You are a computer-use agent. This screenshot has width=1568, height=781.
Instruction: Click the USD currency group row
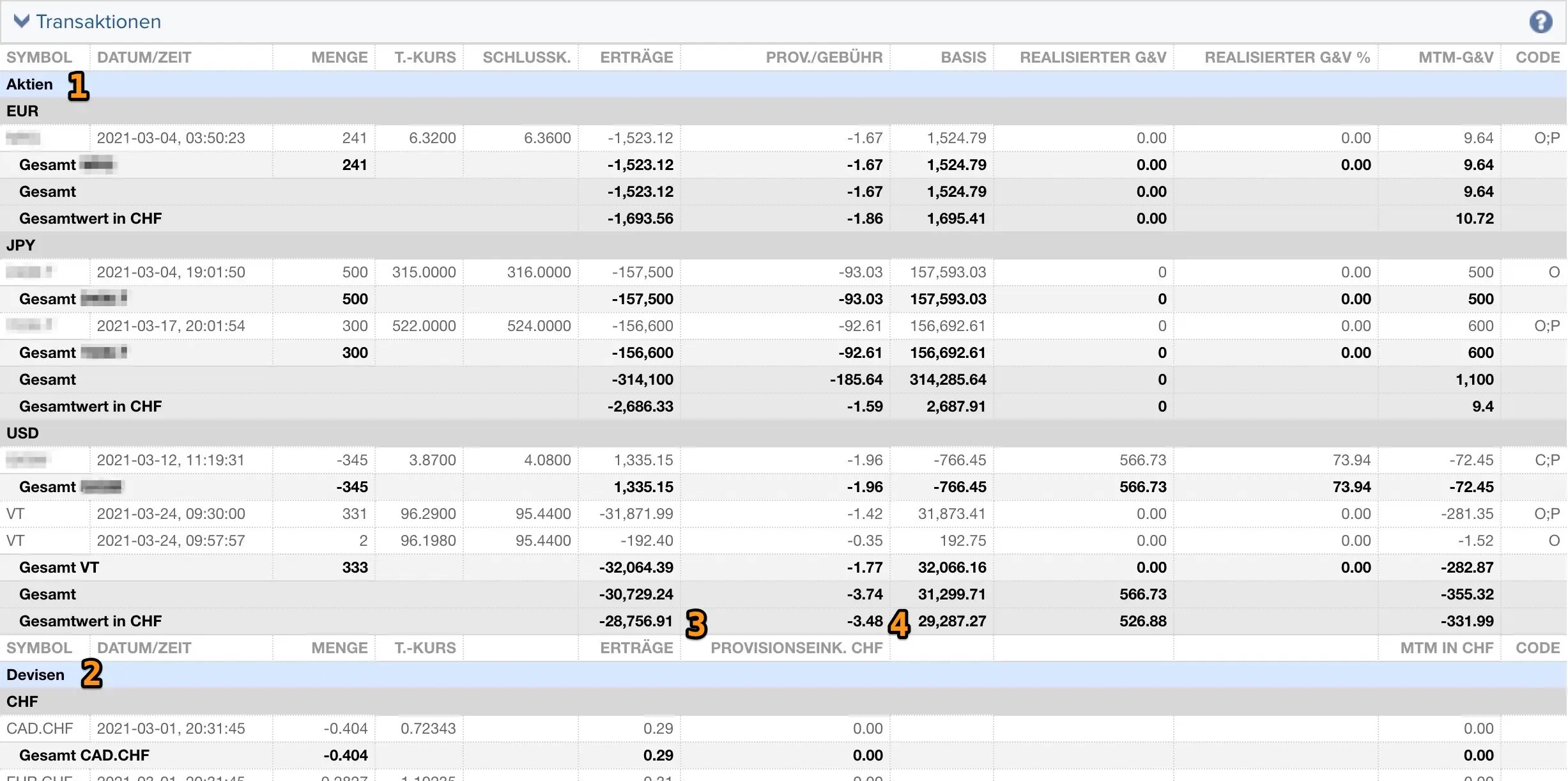[x=22, y=433]
